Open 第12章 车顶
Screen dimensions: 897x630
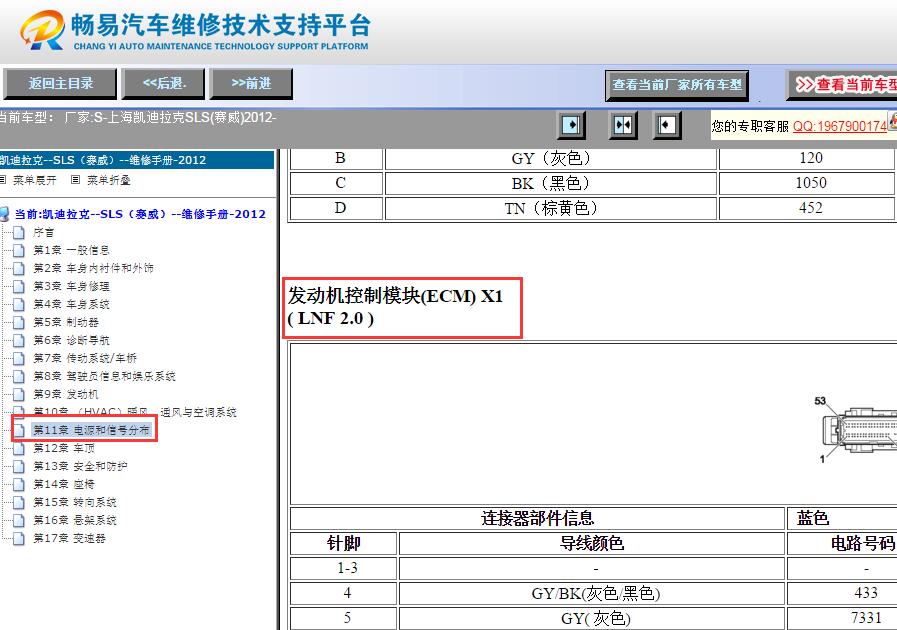pos(63,448)
